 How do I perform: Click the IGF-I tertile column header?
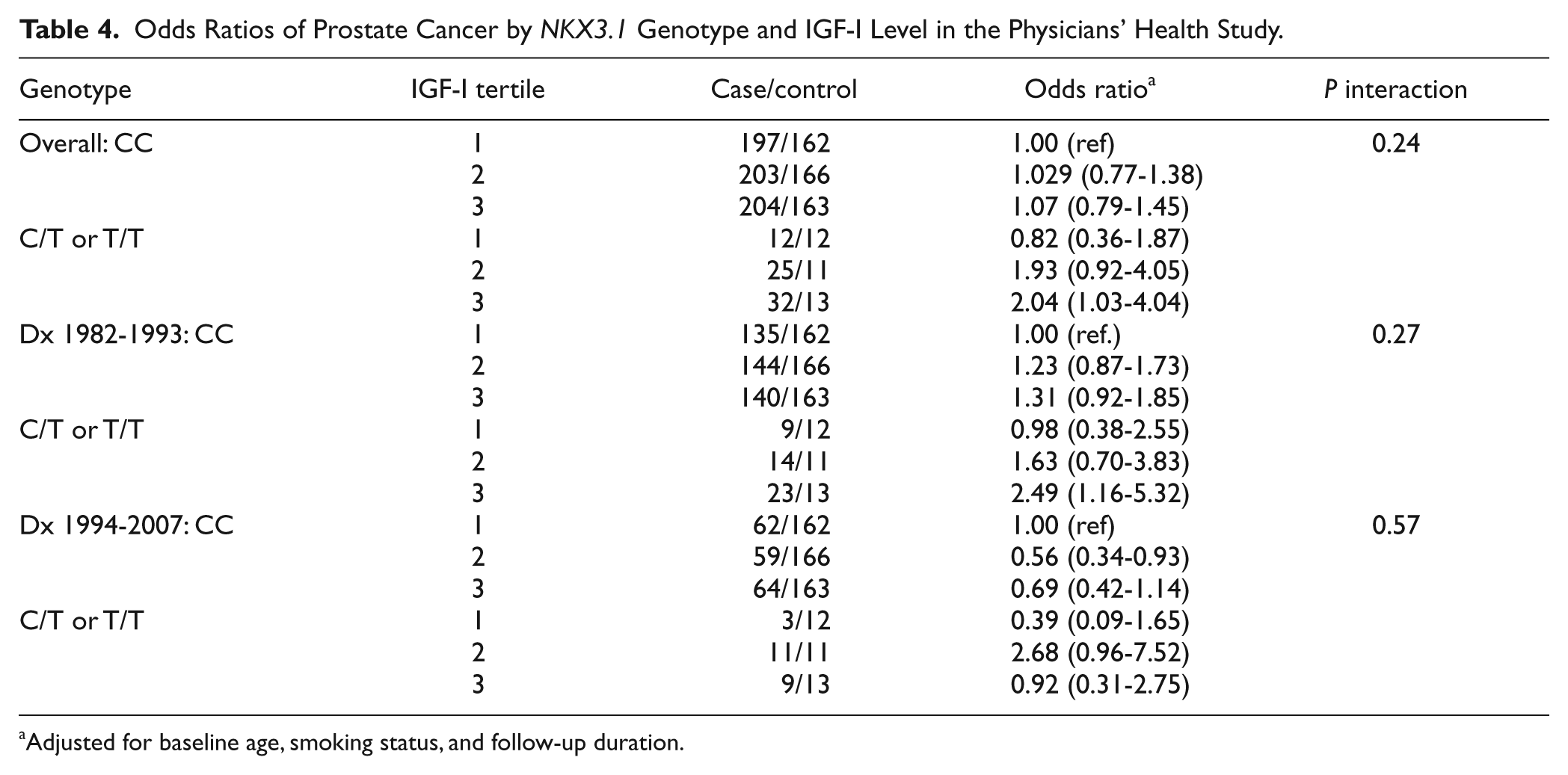point(478,89)
